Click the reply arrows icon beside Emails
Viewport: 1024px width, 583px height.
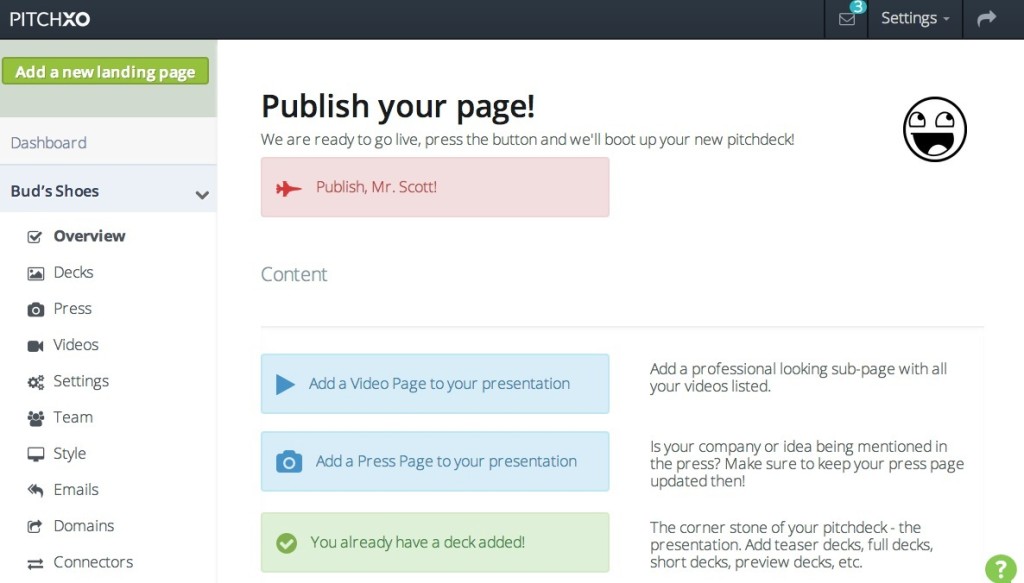35,490
